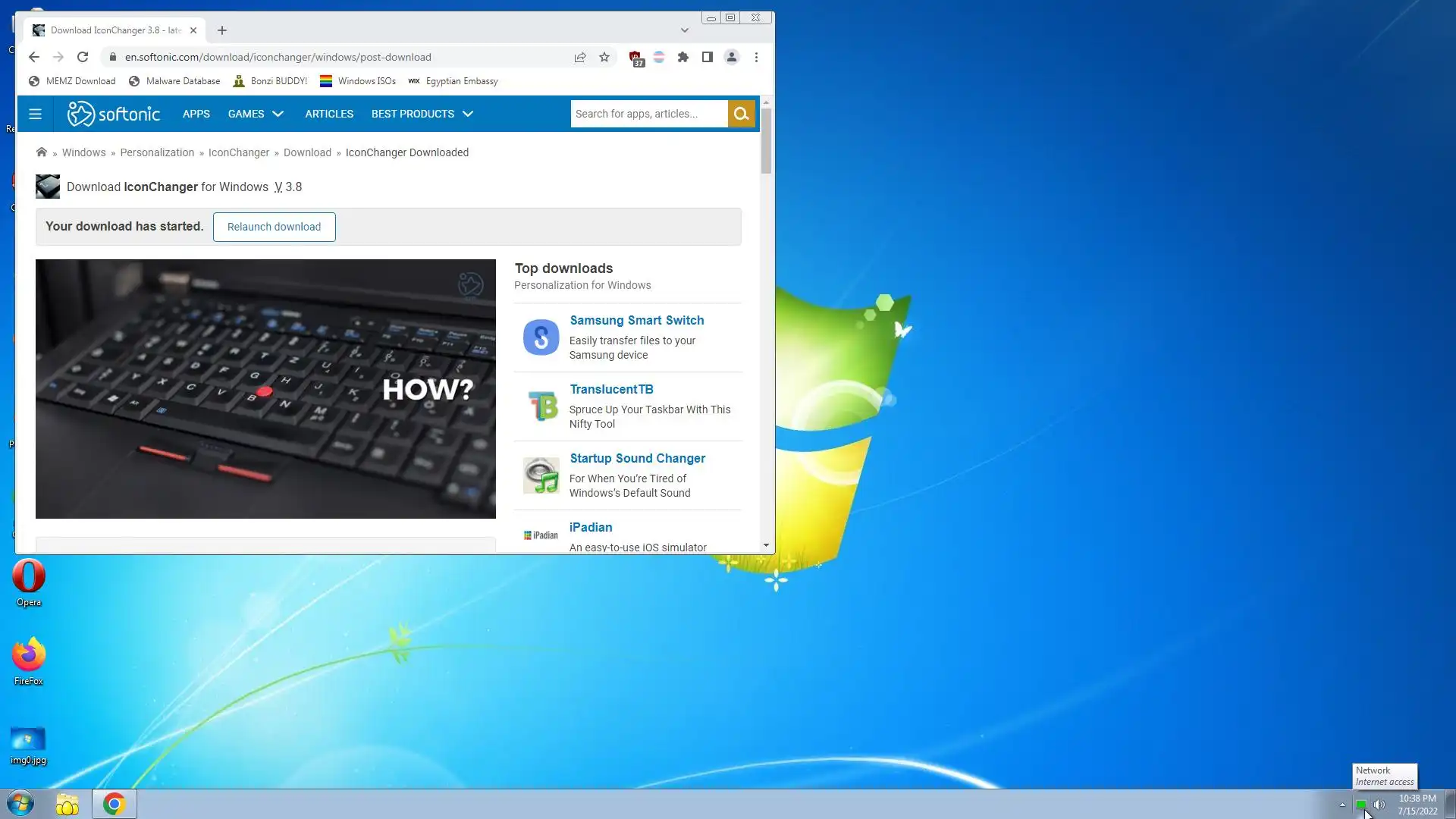This screenshot has height=819, width=1456.
Task: Show hidden system tray icons
Action: (x=1342, y=805)
